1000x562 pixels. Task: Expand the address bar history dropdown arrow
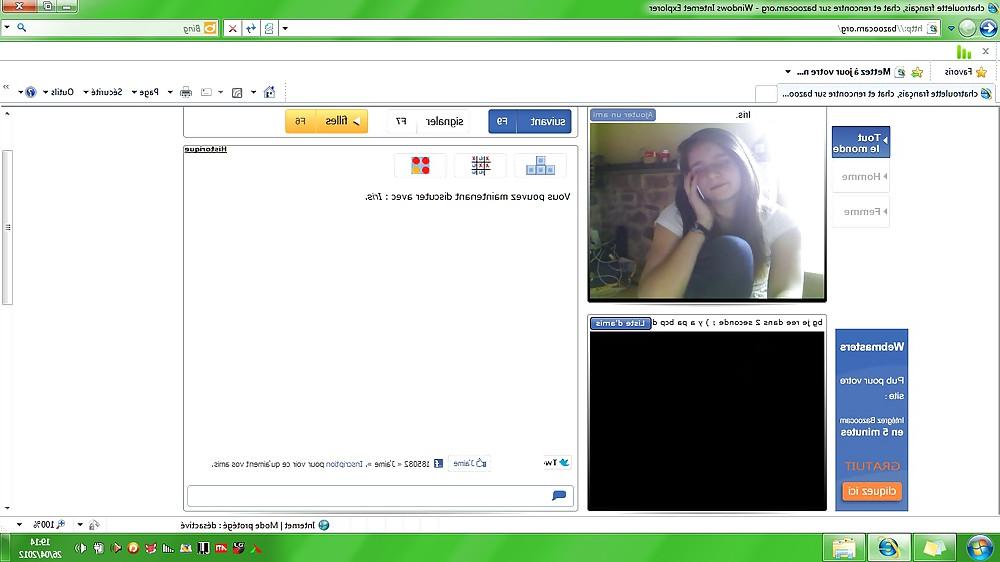tap(285, 28)
